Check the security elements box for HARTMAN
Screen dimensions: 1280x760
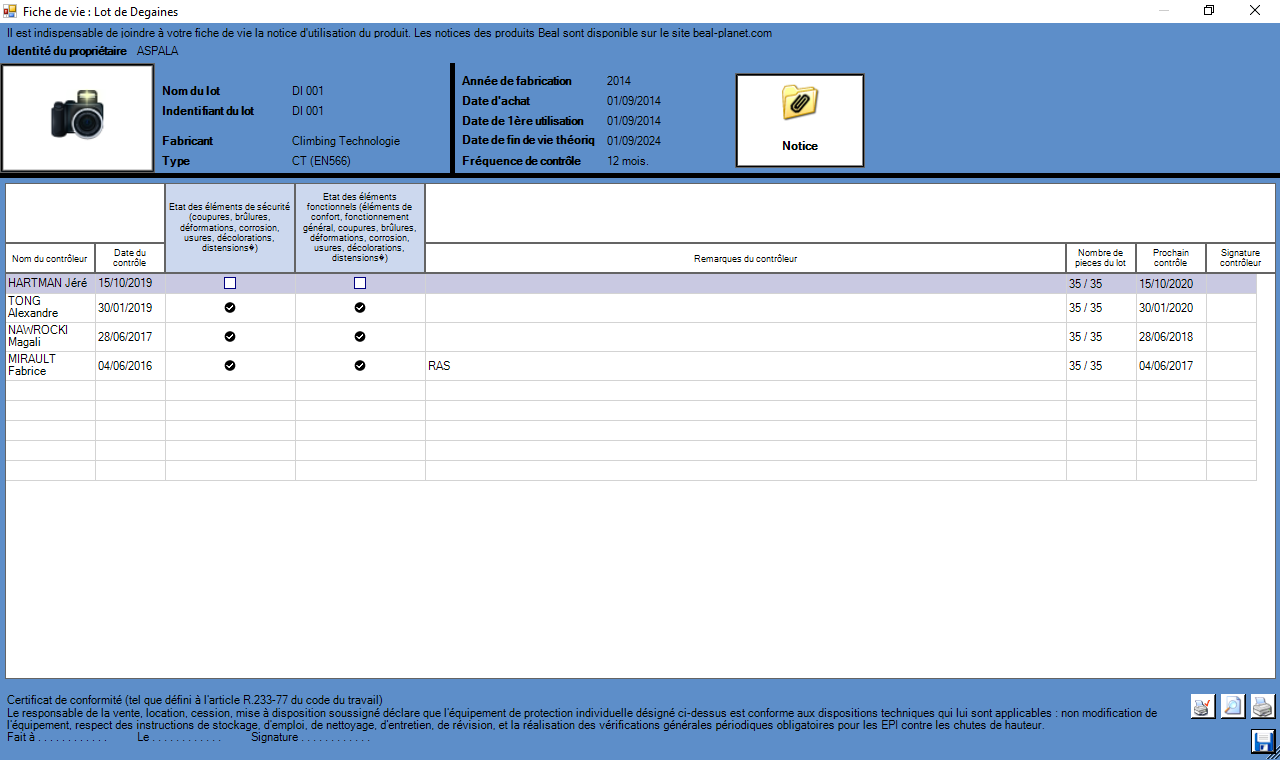(230, 284)
